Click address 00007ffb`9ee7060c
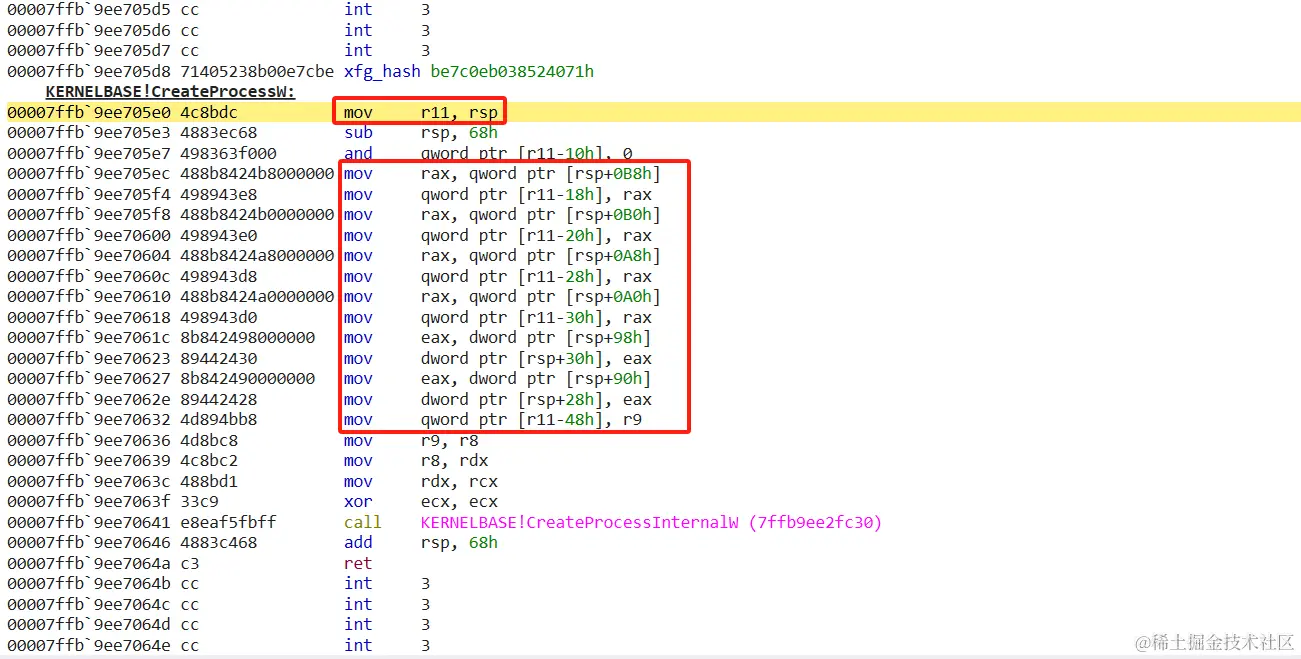Image resolution: width=1301 pixels, height=659 pixels. 89,276
